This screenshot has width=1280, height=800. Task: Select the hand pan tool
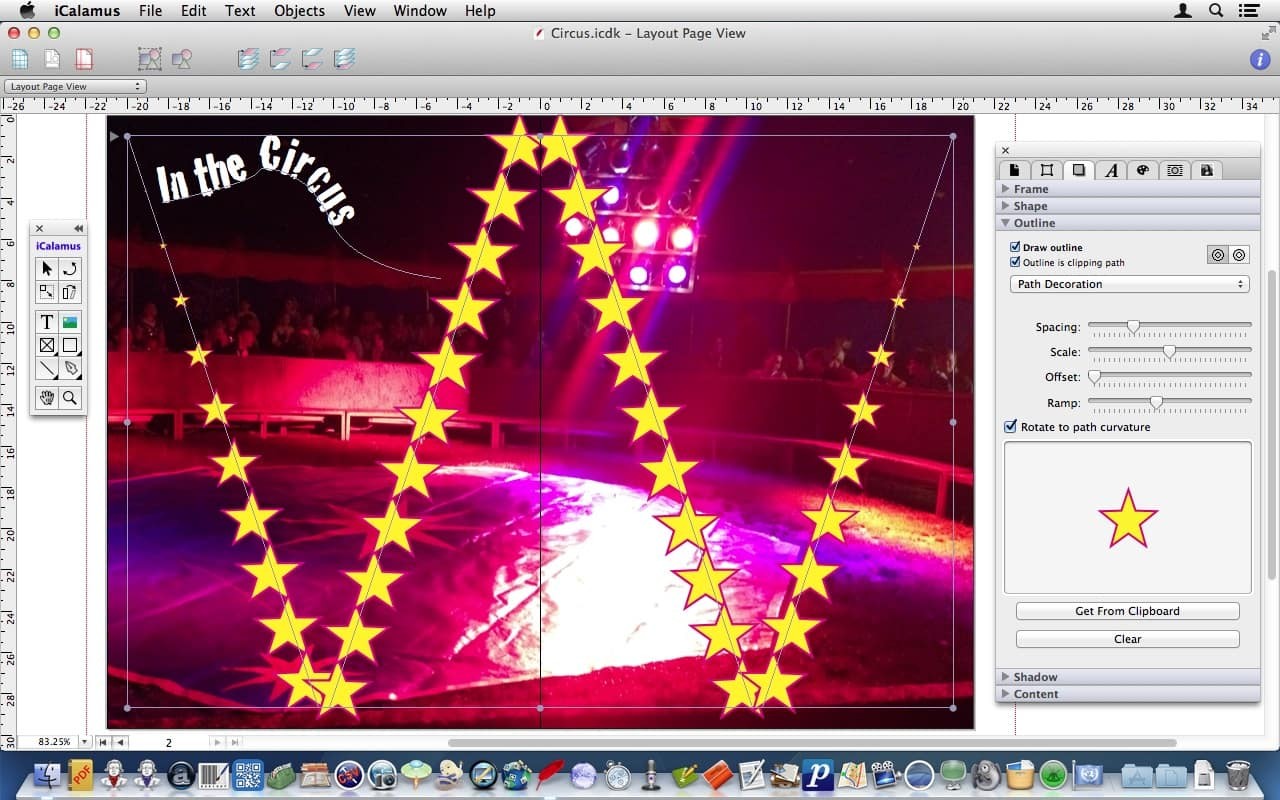(x=47, y=398)
